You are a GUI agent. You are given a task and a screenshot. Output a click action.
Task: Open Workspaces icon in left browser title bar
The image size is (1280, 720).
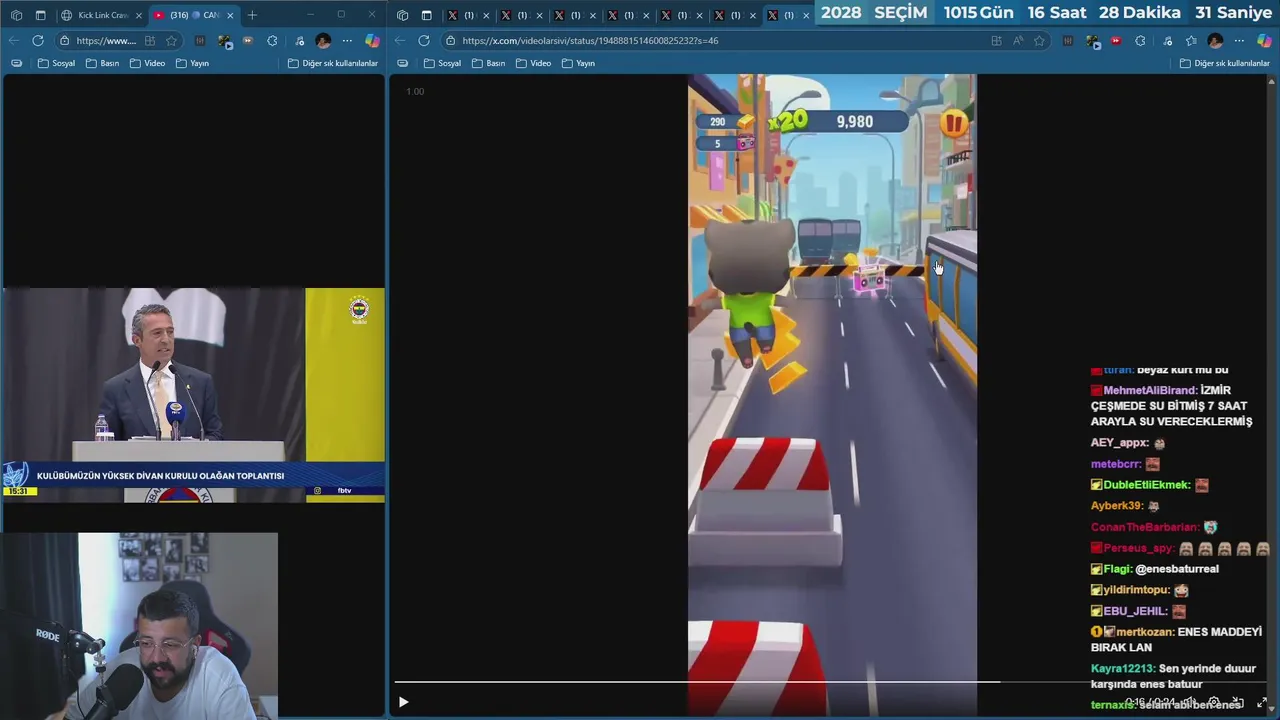(x=16, y=15)
